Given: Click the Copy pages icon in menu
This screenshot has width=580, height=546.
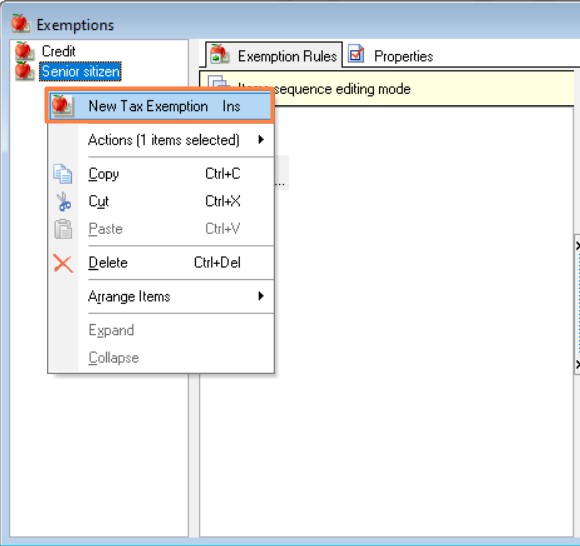Looking at the screenshot, I should click(63, 174).
